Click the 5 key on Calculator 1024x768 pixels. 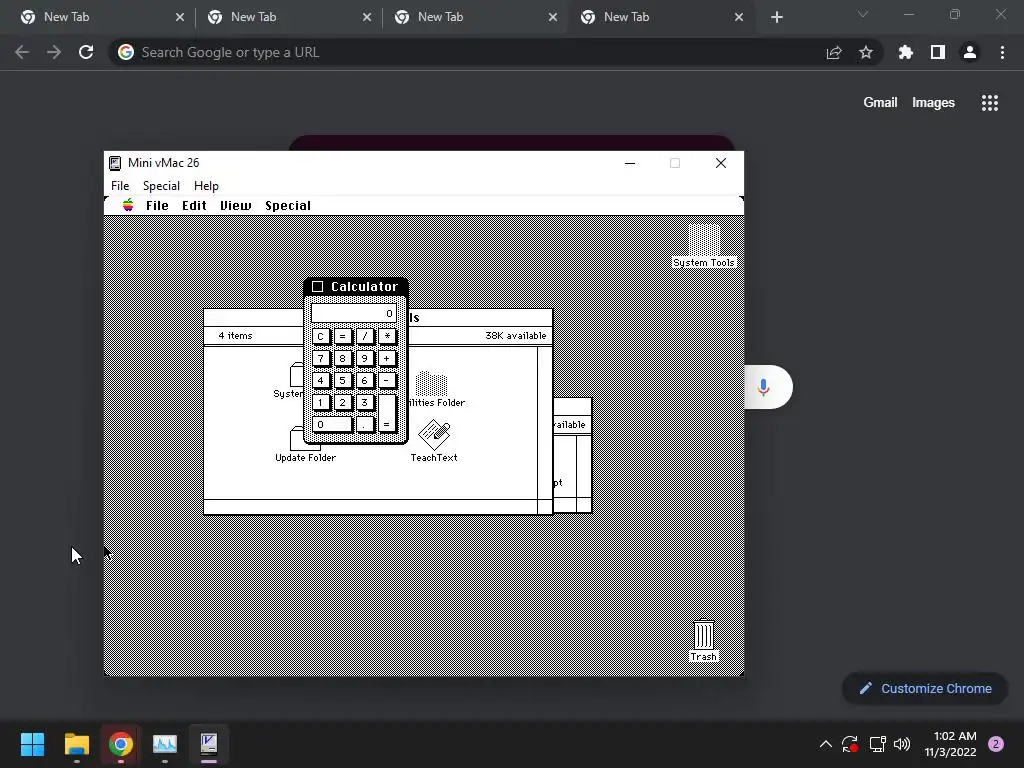(x=342, y=381)
